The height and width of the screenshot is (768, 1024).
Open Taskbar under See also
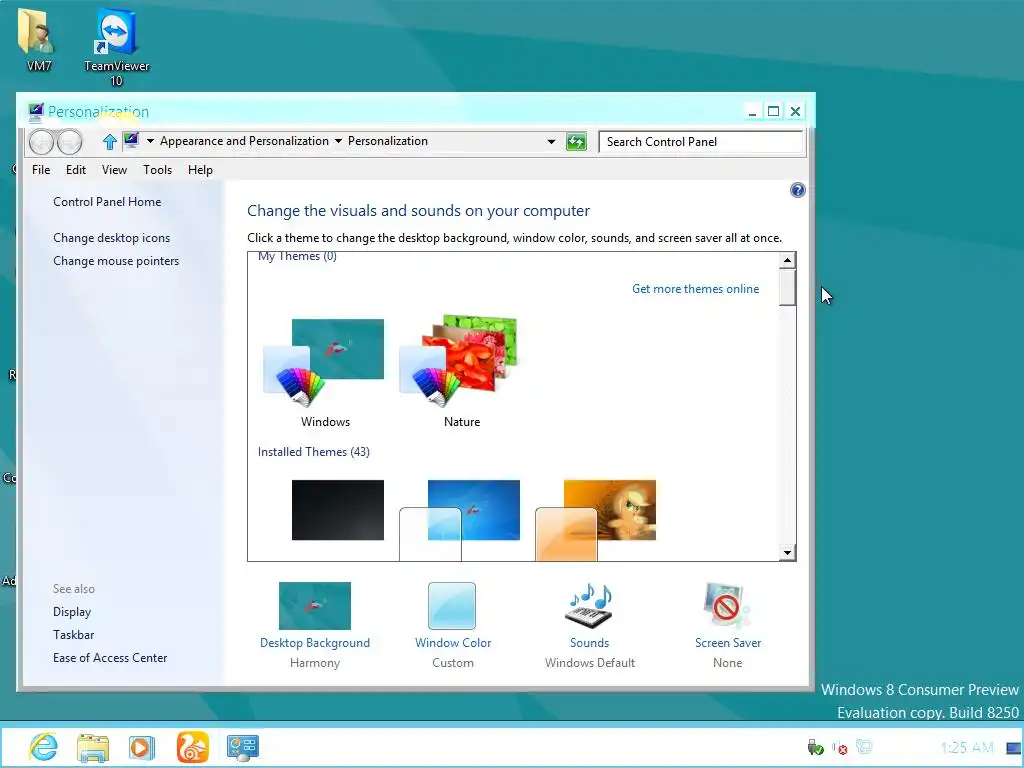(x=74, y=635)
